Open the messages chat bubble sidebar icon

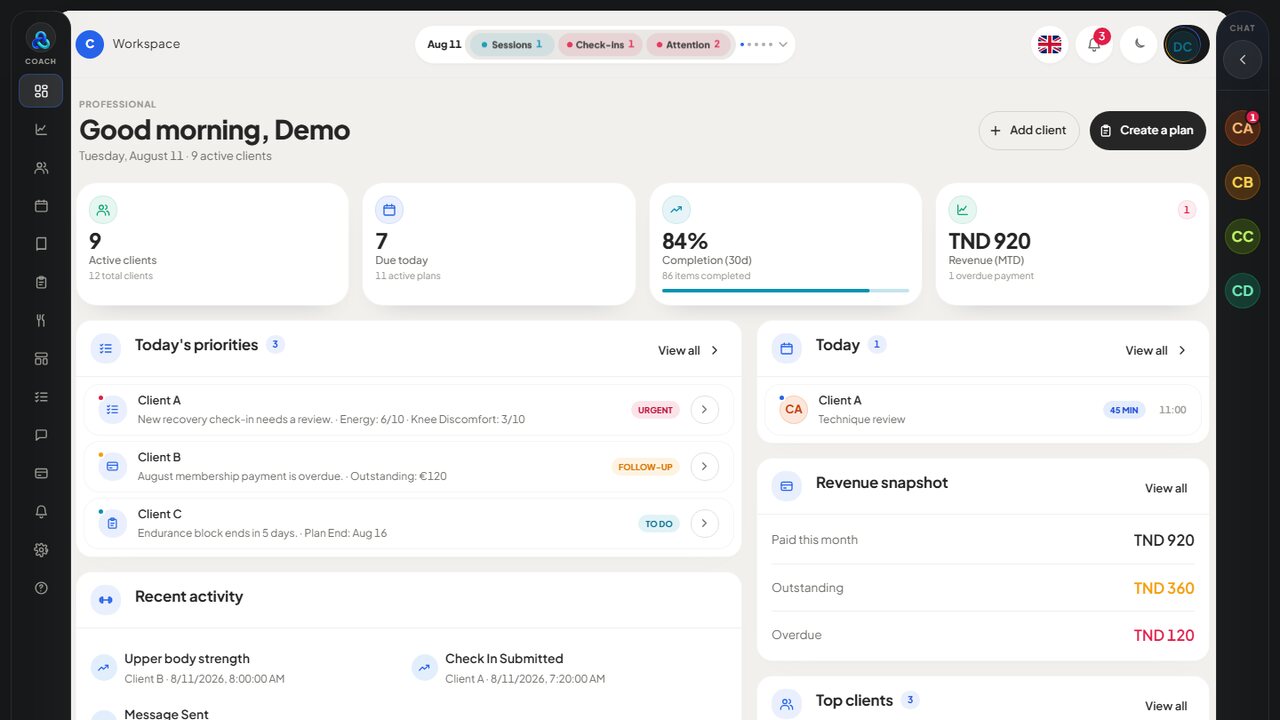pos(41,435)
